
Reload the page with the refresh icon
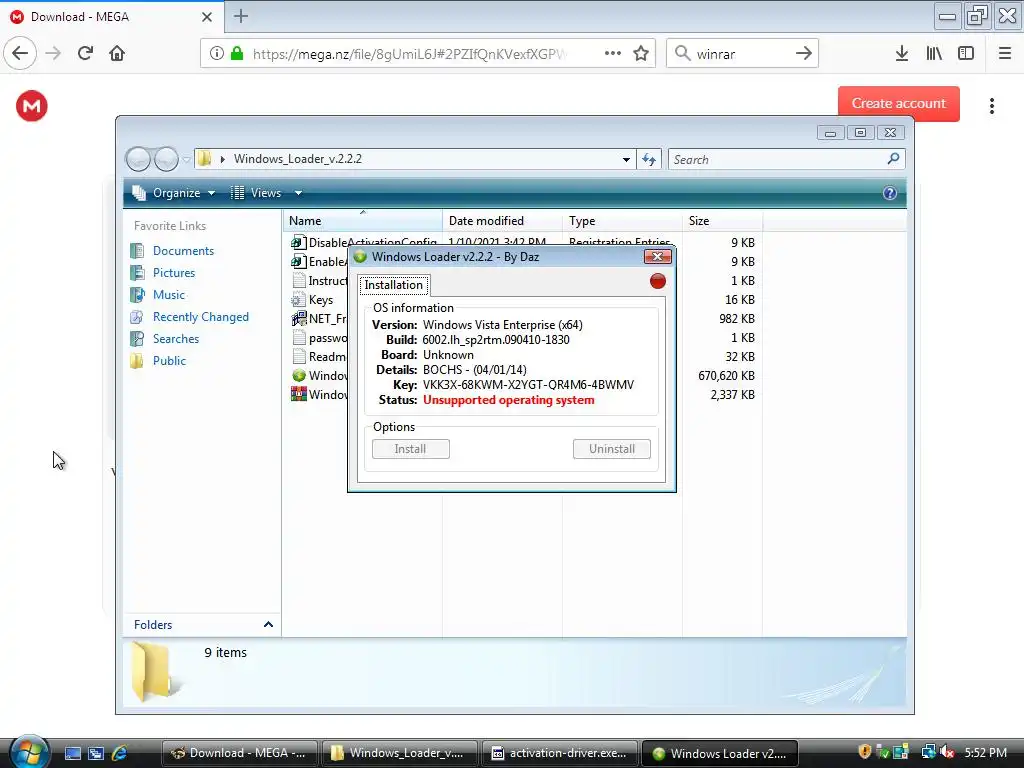click(85, 53)
